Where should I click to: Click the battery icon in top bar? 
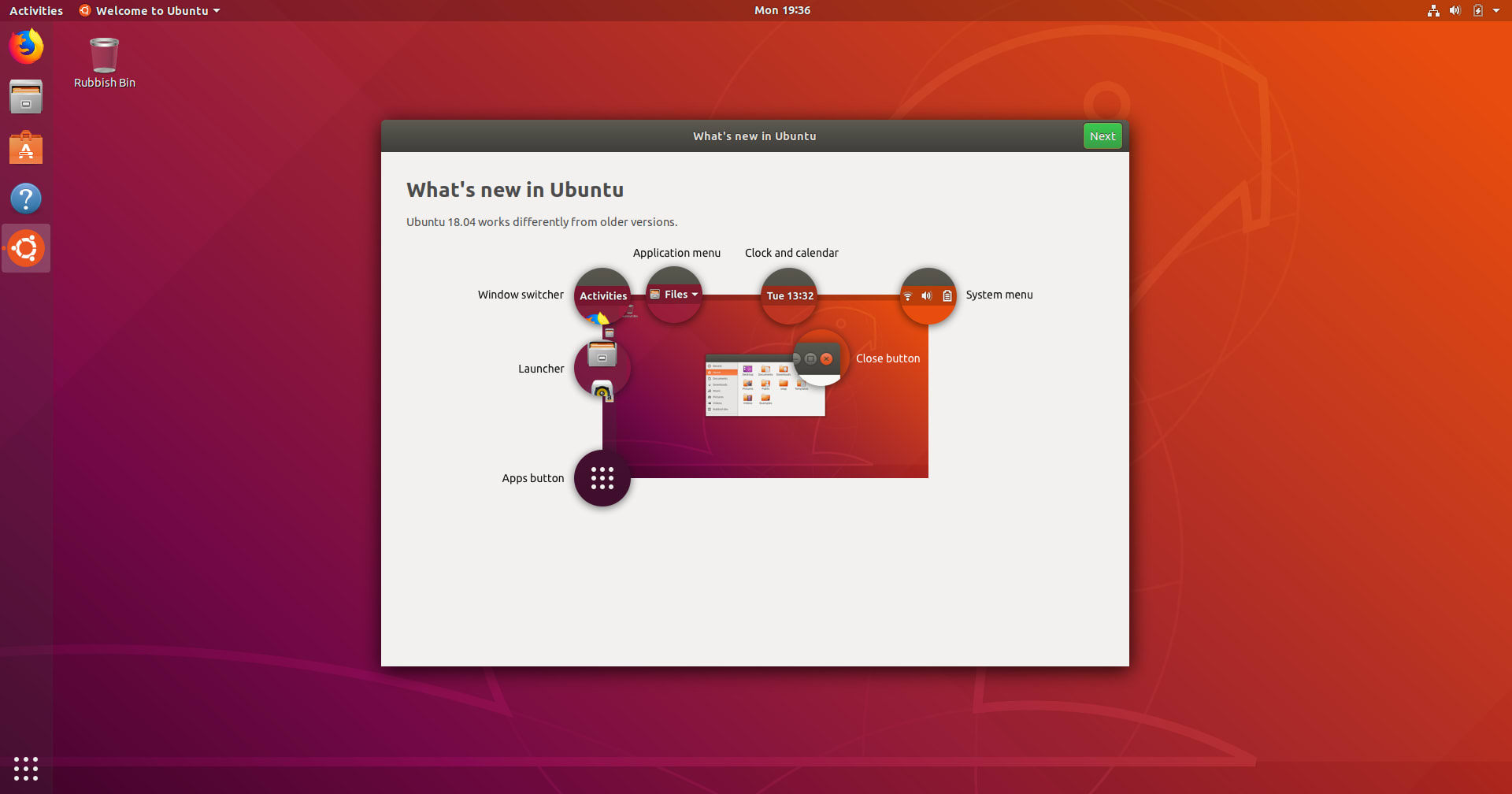(x=1477, y=10)
